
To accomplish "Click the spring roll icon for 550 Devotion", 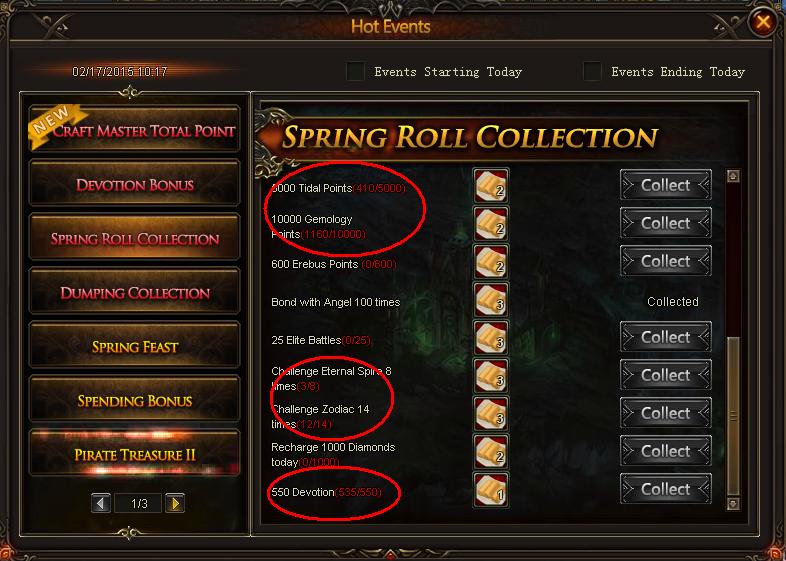I will click(491, 490).
